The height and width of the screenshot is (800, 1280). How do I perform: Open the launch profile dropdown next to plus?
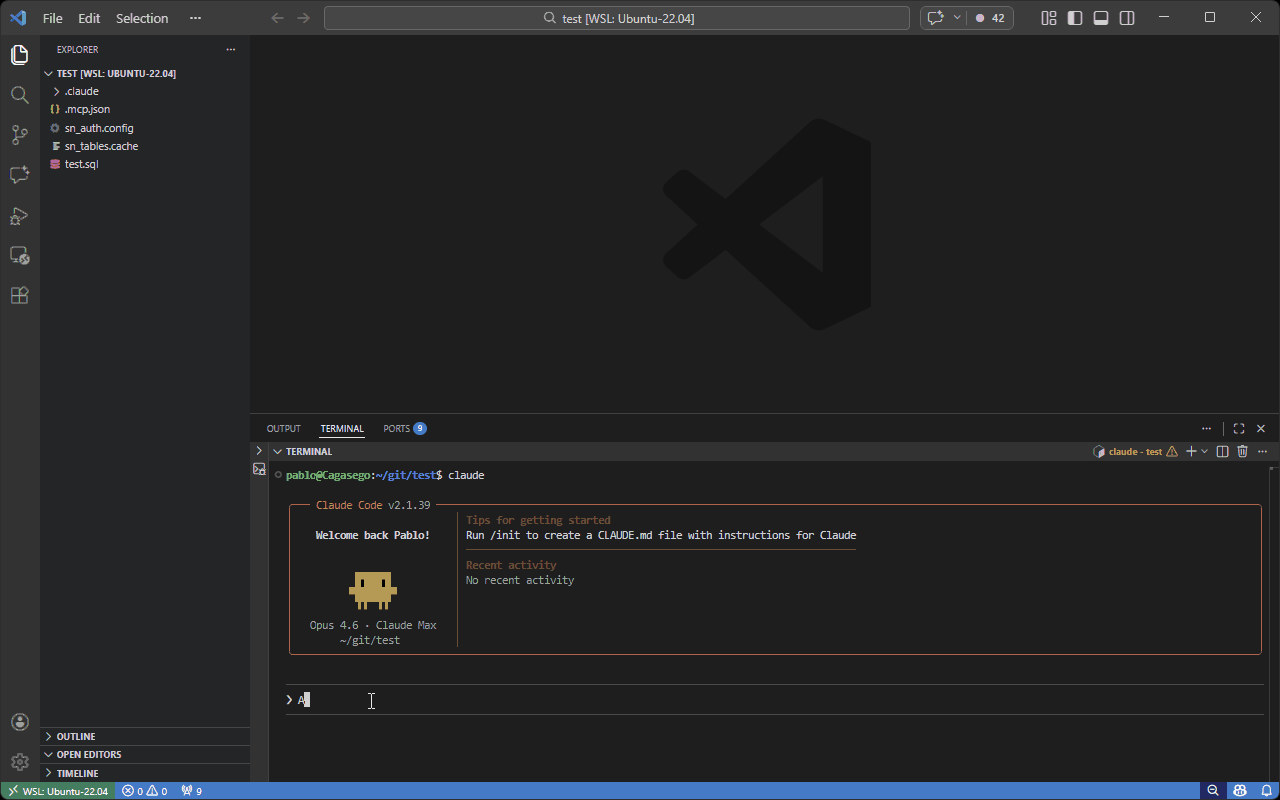[1203, 451]
